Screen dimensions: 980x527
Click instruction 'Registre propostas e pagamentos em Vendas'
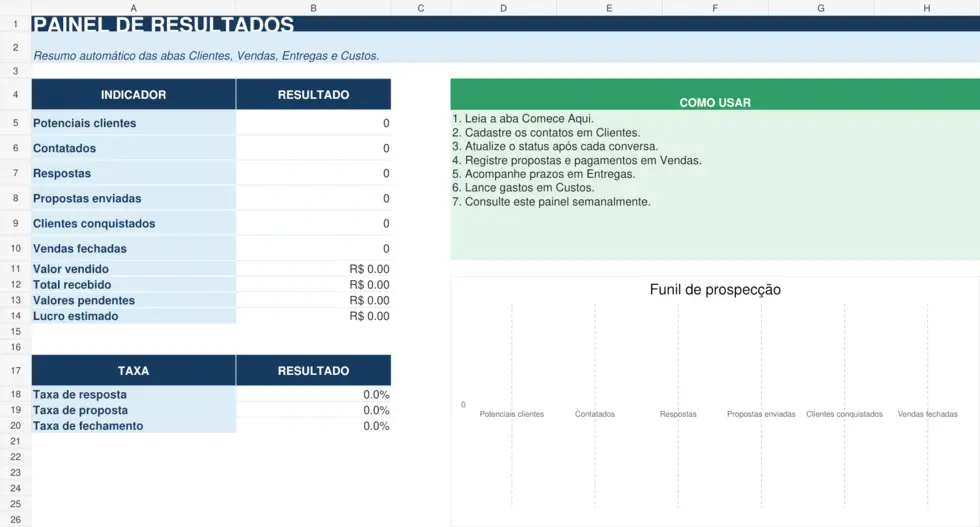coord(577,160)
